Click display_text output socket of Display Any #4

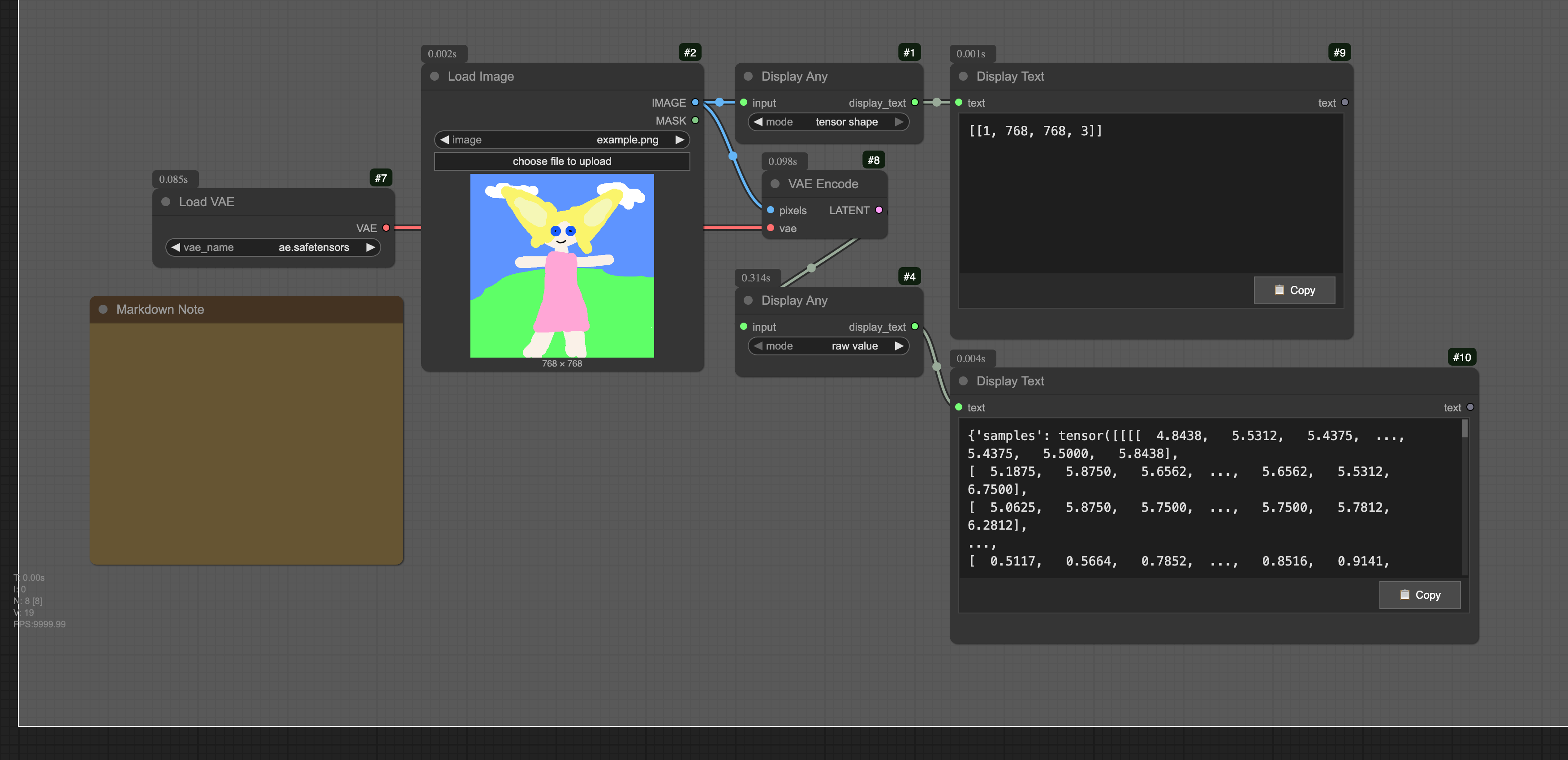pyautogui.click(x=914, y=326)
